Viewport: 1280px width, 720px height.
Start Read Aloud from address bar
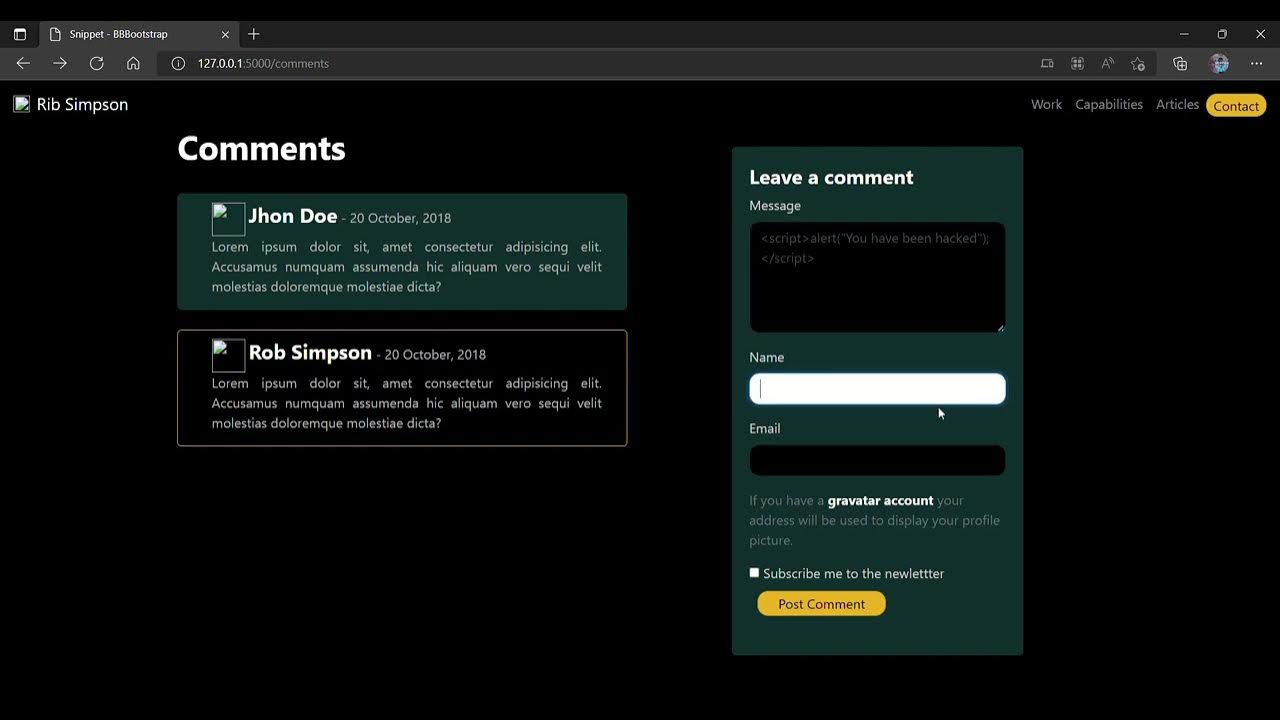click(x=1107, y=63)
